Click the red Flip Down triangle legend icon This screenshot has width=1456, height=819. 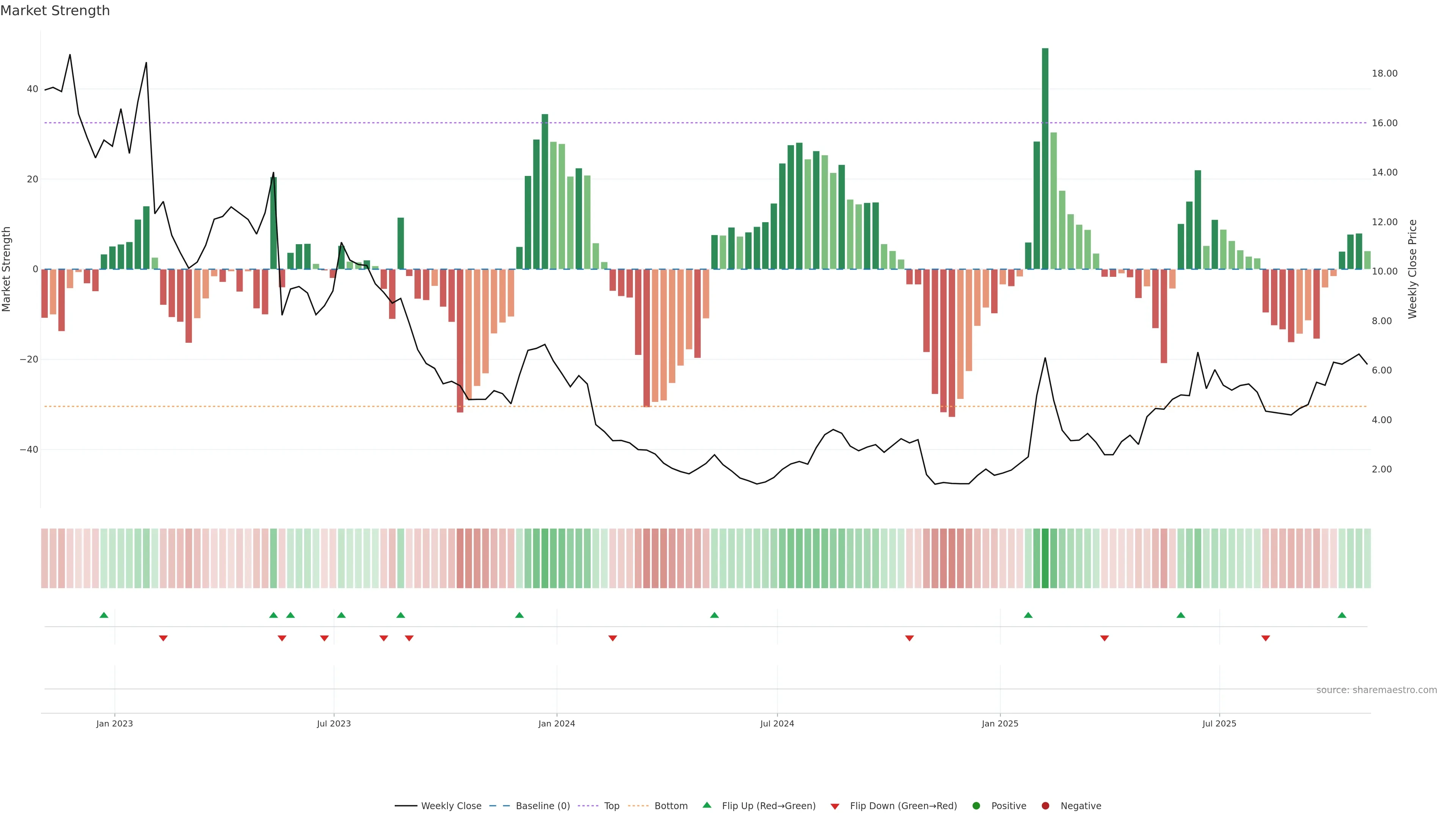coord(835,806)
